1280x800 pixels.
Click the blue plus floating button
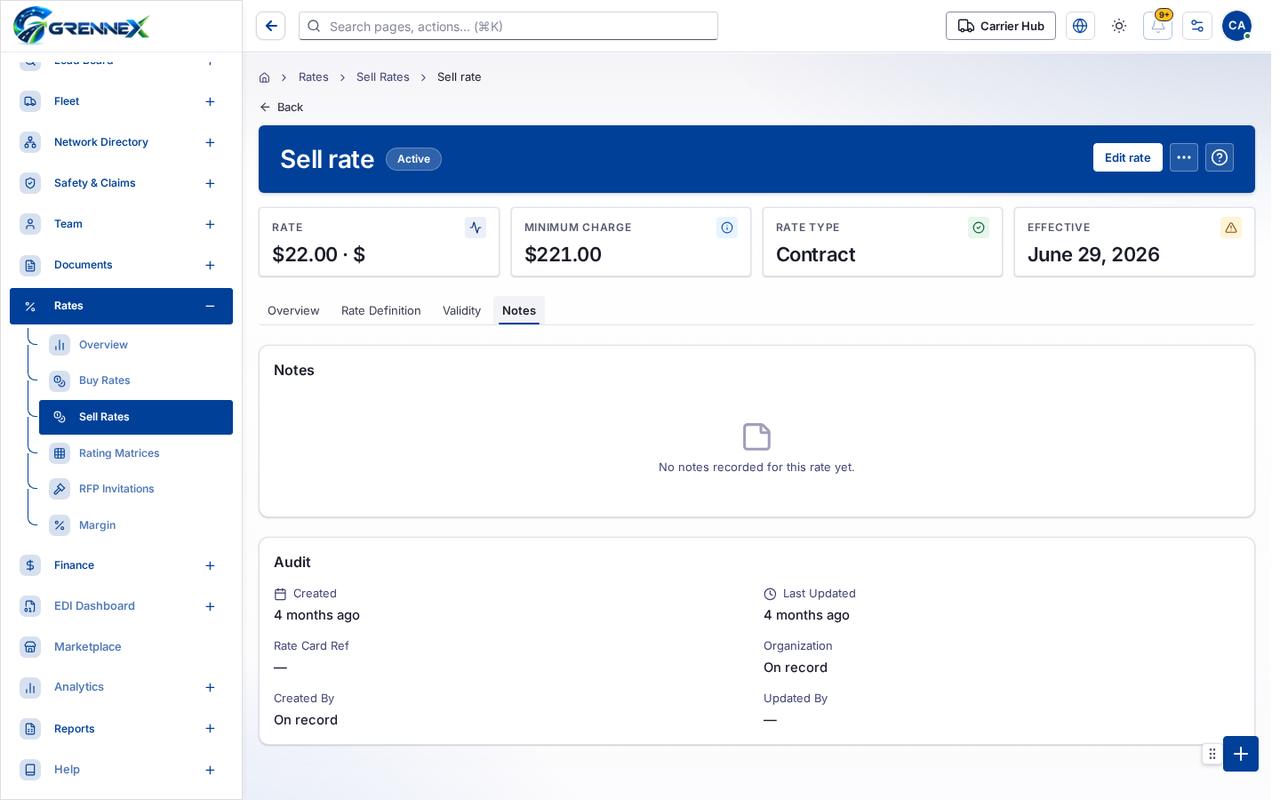coord(1241,754)
